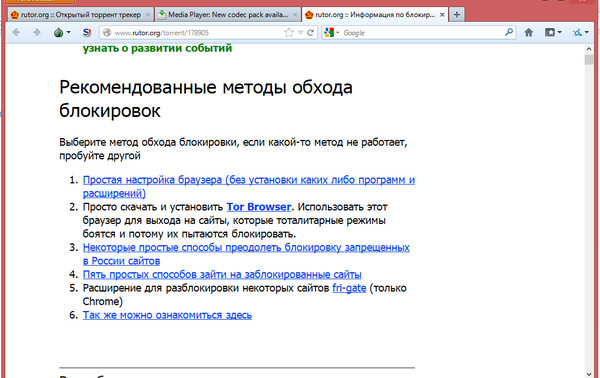Click the vertical scrollbar thumb
Viewport: 600px width, 378px height.
click(x=589, y=60)
